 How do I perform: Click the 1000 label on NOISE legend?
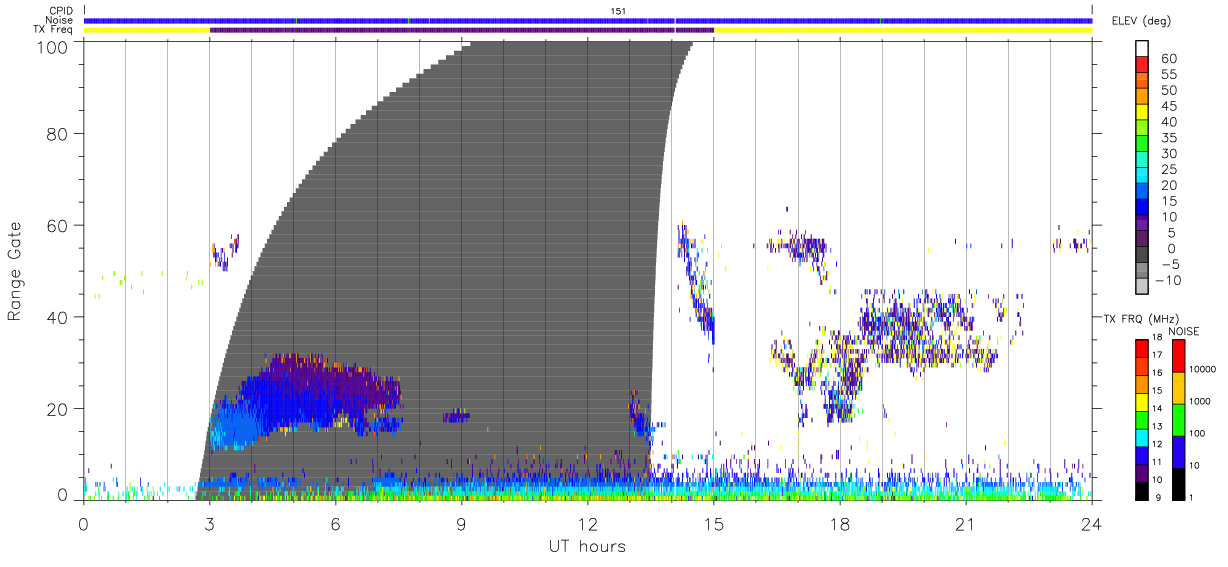pyautogui.click(x=1202, y=402)
